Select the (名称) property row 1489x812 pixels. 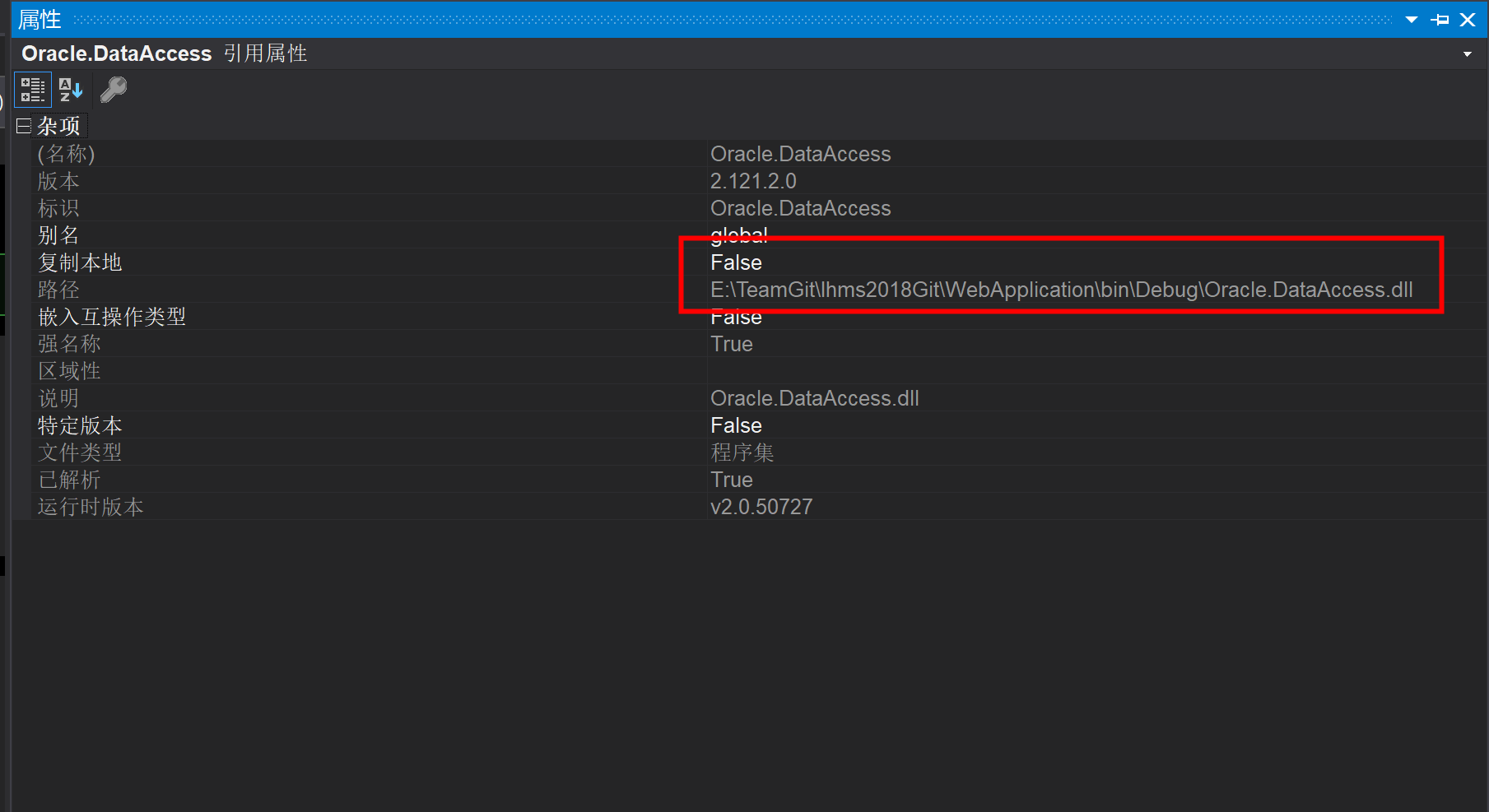pyautogui.click(x=760, y=154)
